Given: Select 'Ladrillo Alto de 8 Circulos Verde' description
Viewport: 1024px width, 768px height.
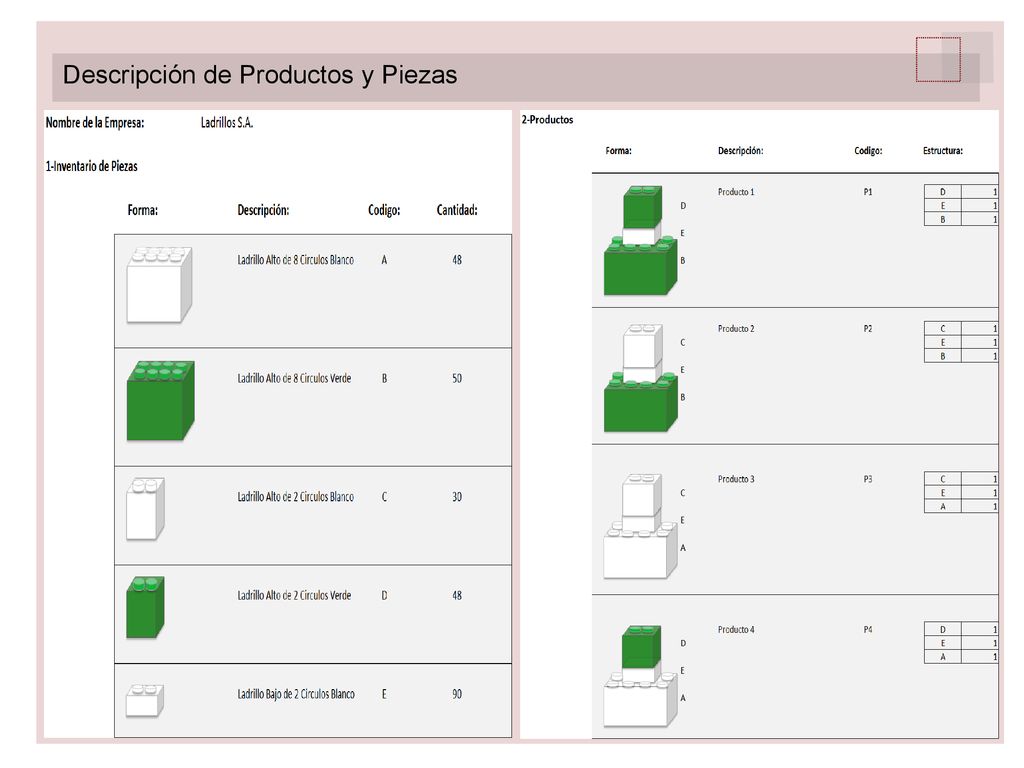Looking at the screenshot, I should (295, 378).
